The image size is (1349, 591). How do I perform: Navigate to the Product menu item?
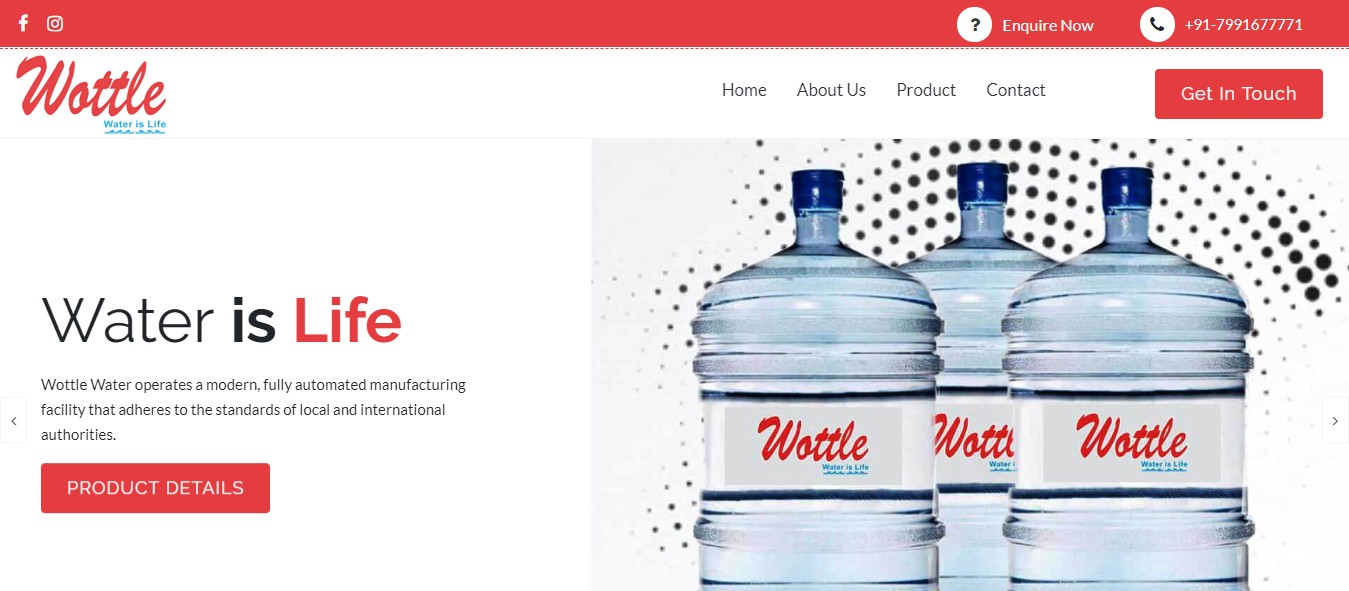(926, 90)
